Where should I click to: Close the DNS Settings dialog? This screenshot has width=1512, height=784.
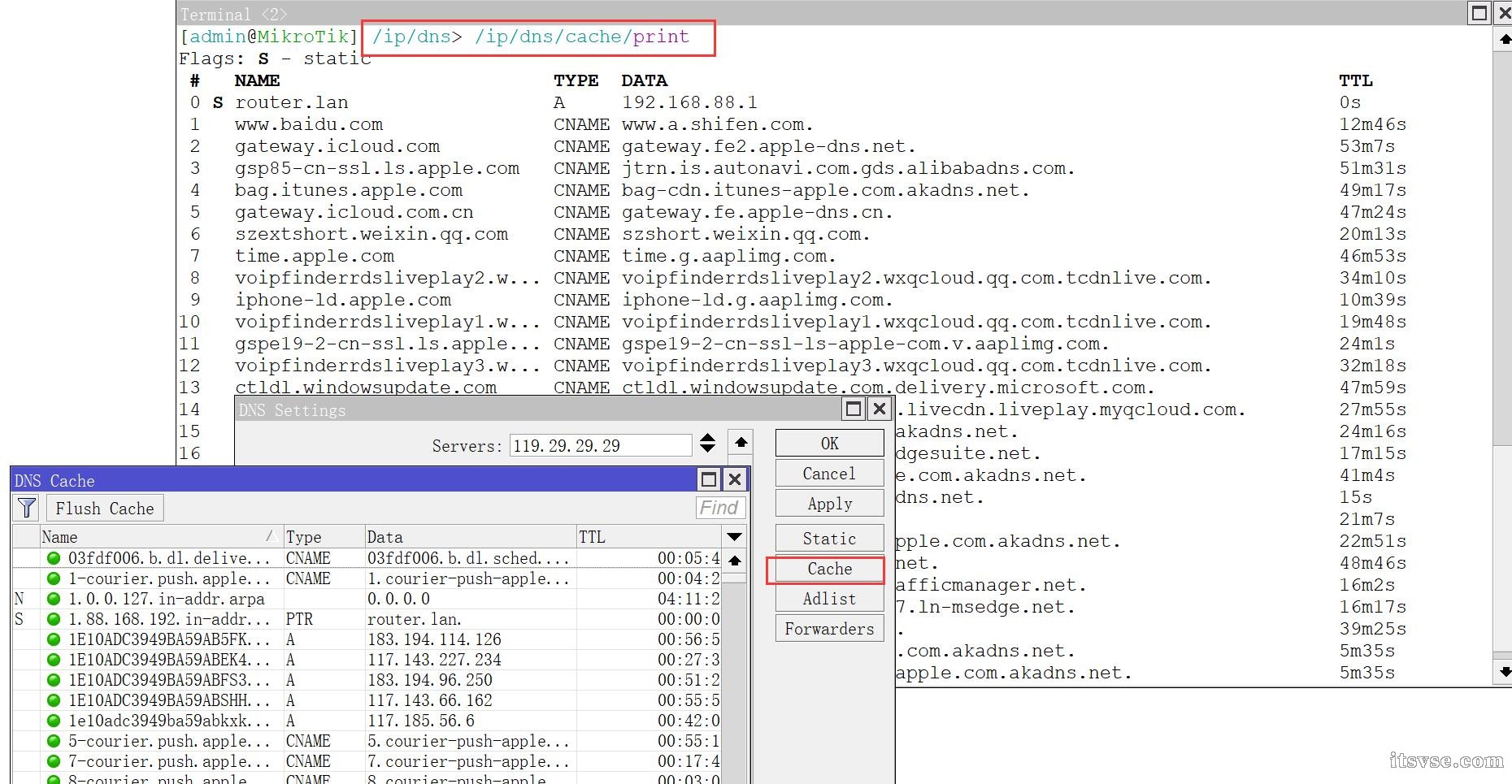880,409
